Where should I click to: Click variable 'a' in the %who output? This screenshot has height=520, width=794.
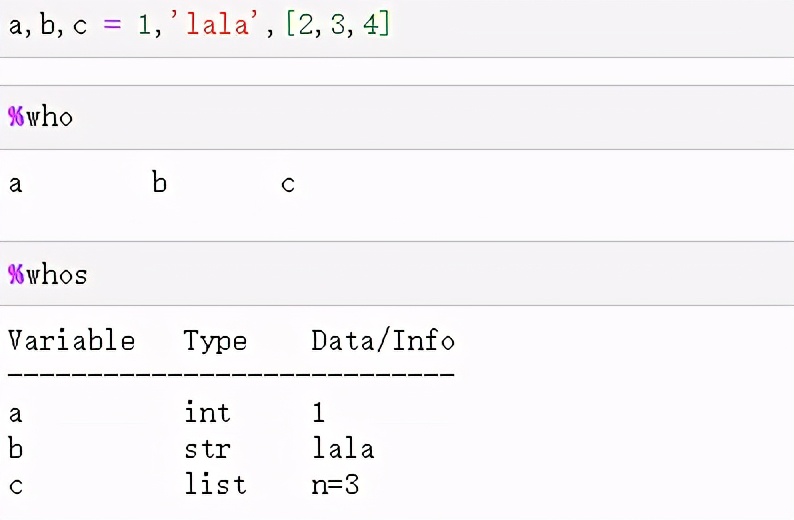(15, 184)
